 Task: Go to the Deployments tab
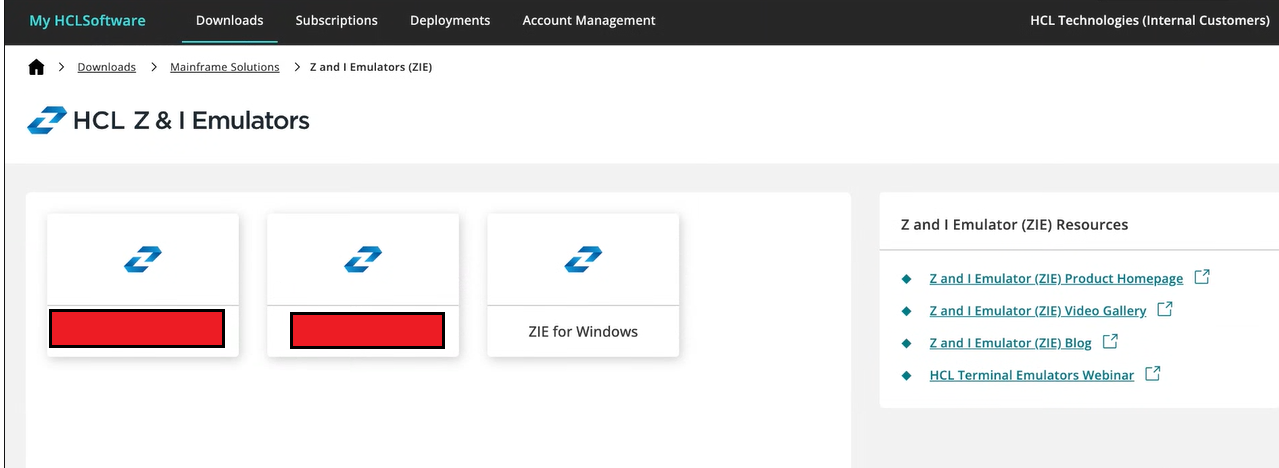coord(450,20)
